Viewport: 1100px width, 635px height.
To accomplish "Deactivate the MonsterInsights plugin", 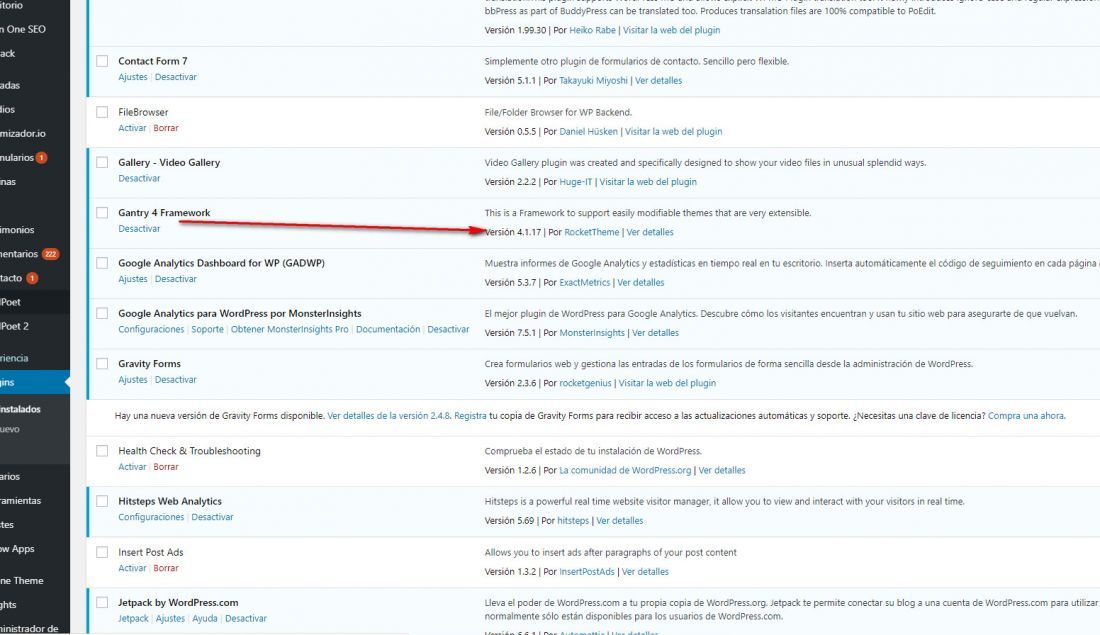I will pos(448,330).
